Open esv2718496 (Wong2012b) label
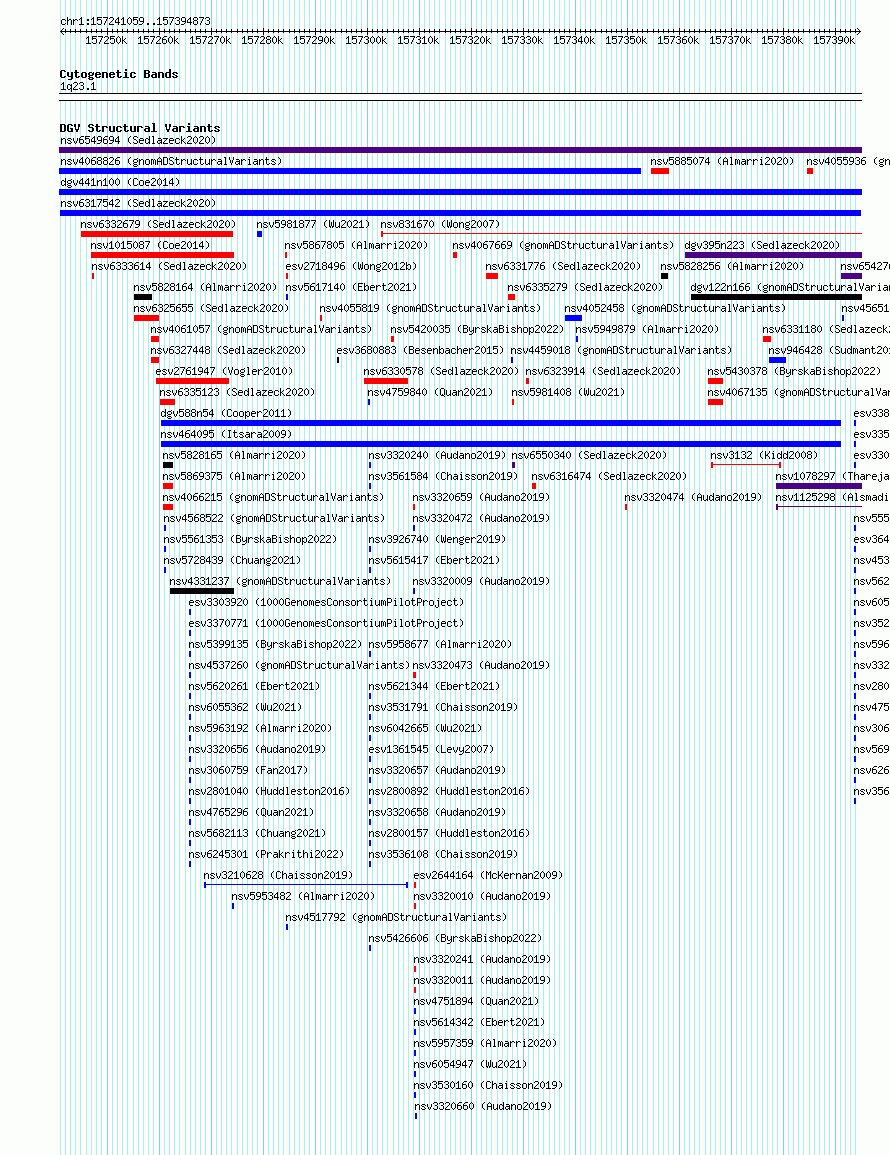 click(x=351, y=266)
